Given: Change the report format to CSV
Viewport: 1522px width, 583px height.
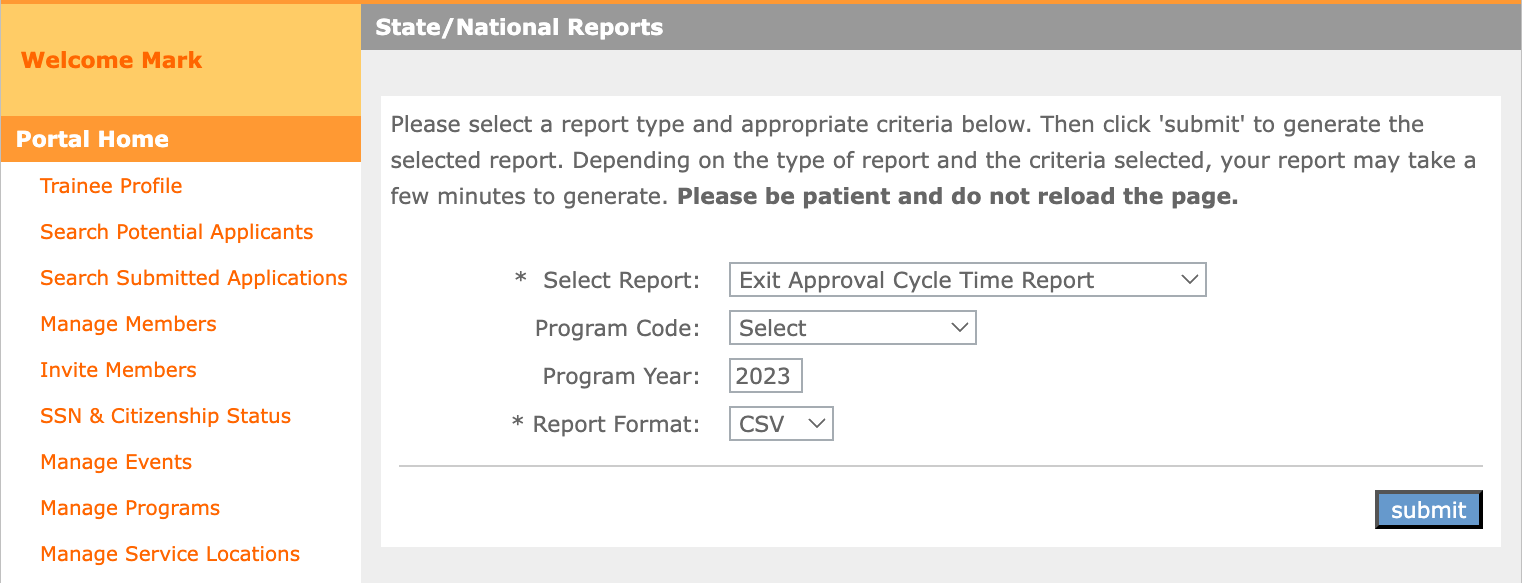Looking at the screenshot, I should [x=780, y=423].
